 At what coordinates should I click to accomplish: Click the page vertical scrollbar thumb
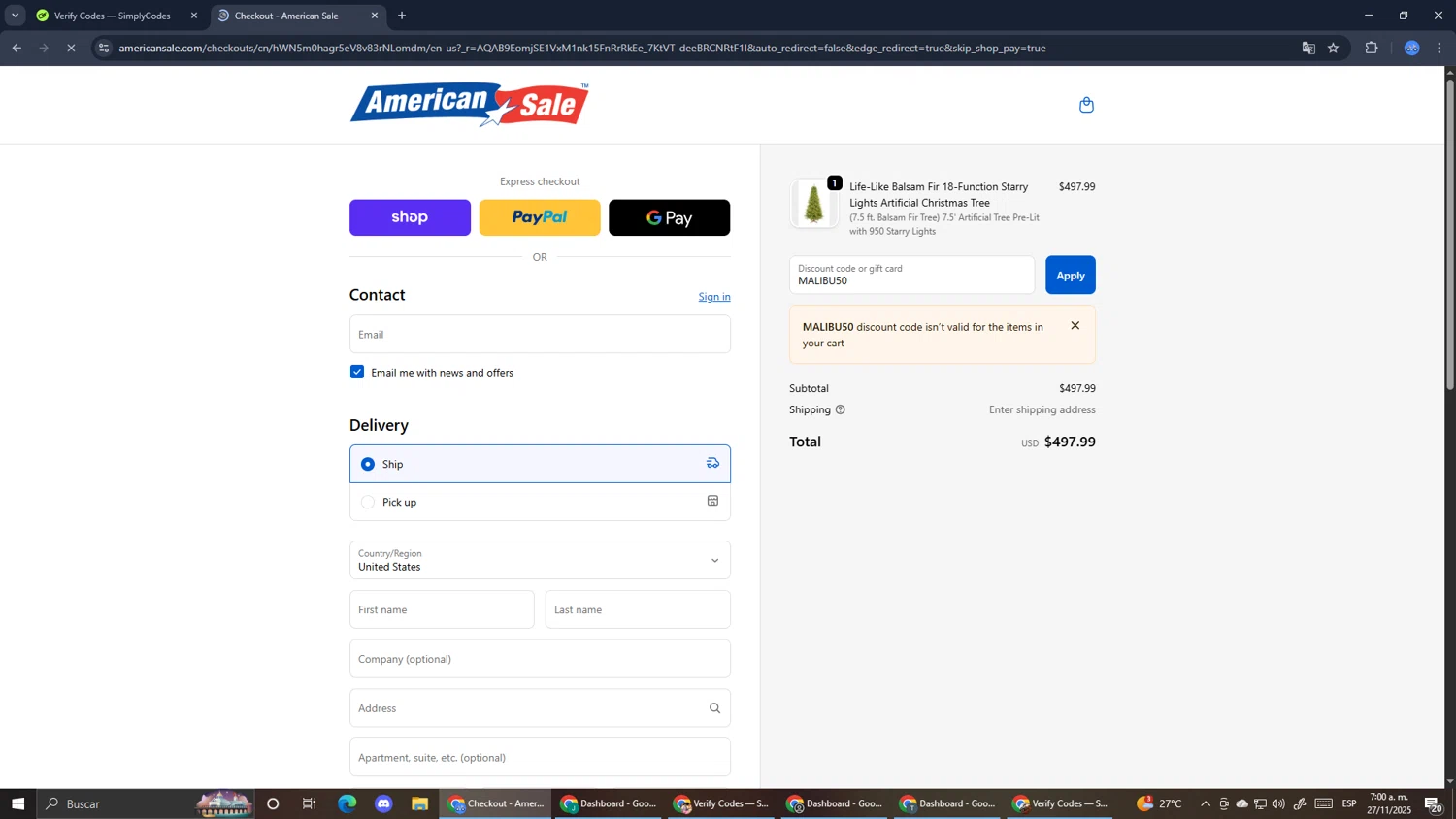pyautogui.click(x=1450, y=233)
